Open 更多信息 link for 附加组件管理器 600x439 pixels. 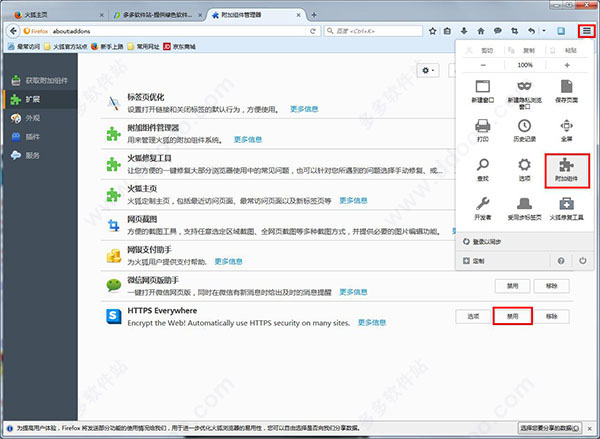click(248, 140)
